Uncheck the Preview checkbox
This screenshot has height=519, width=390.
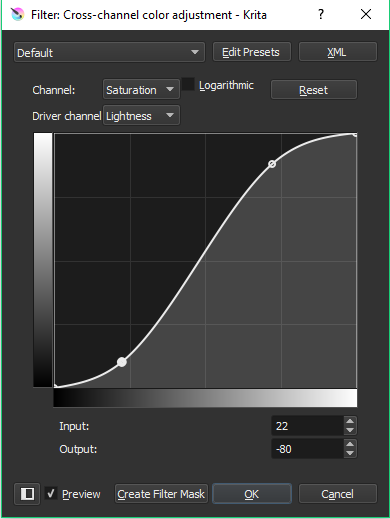pos(51,493)
